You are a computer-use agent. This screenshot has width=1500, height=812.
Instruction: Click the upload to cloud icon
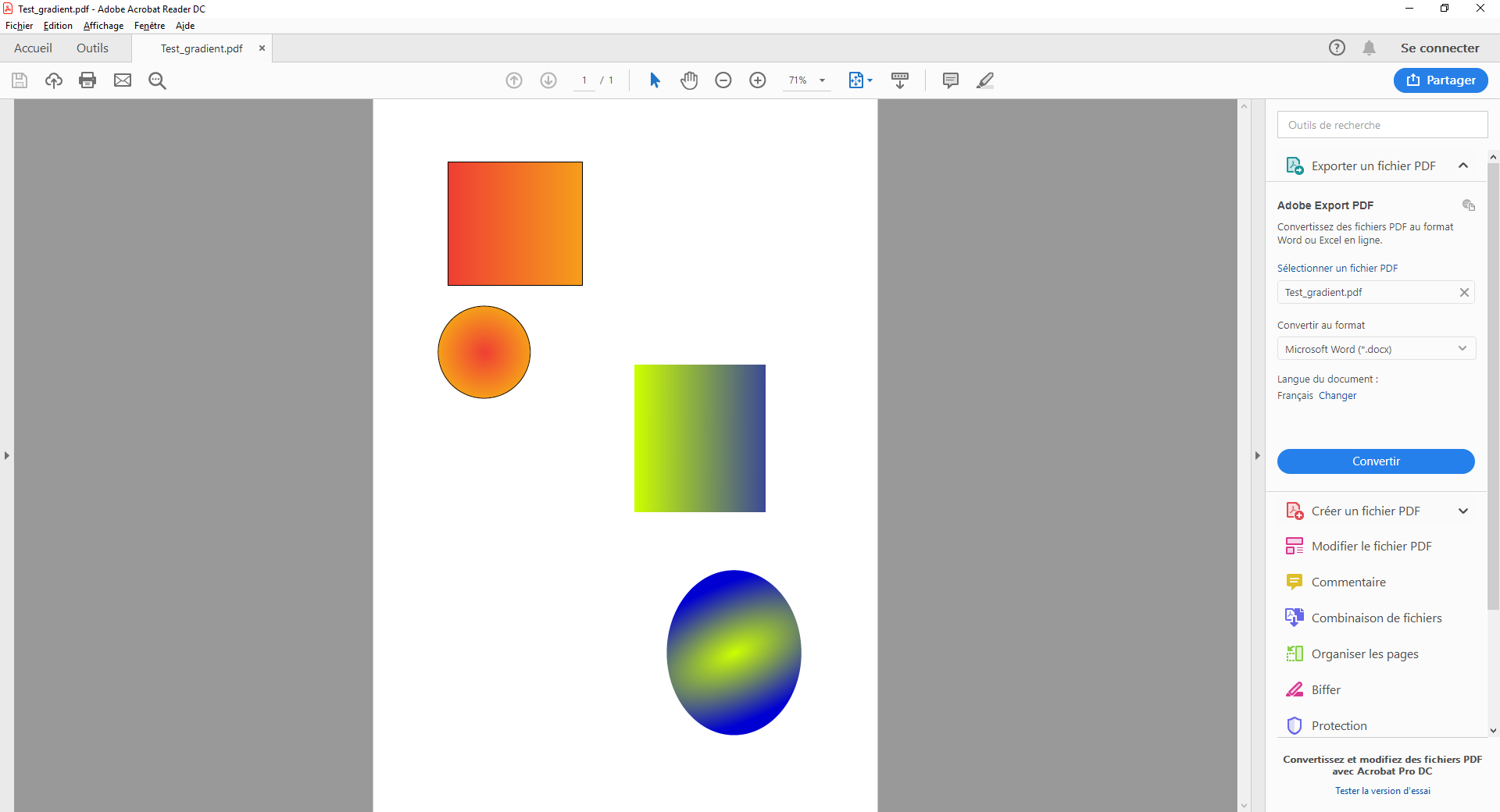pos(54,80)
